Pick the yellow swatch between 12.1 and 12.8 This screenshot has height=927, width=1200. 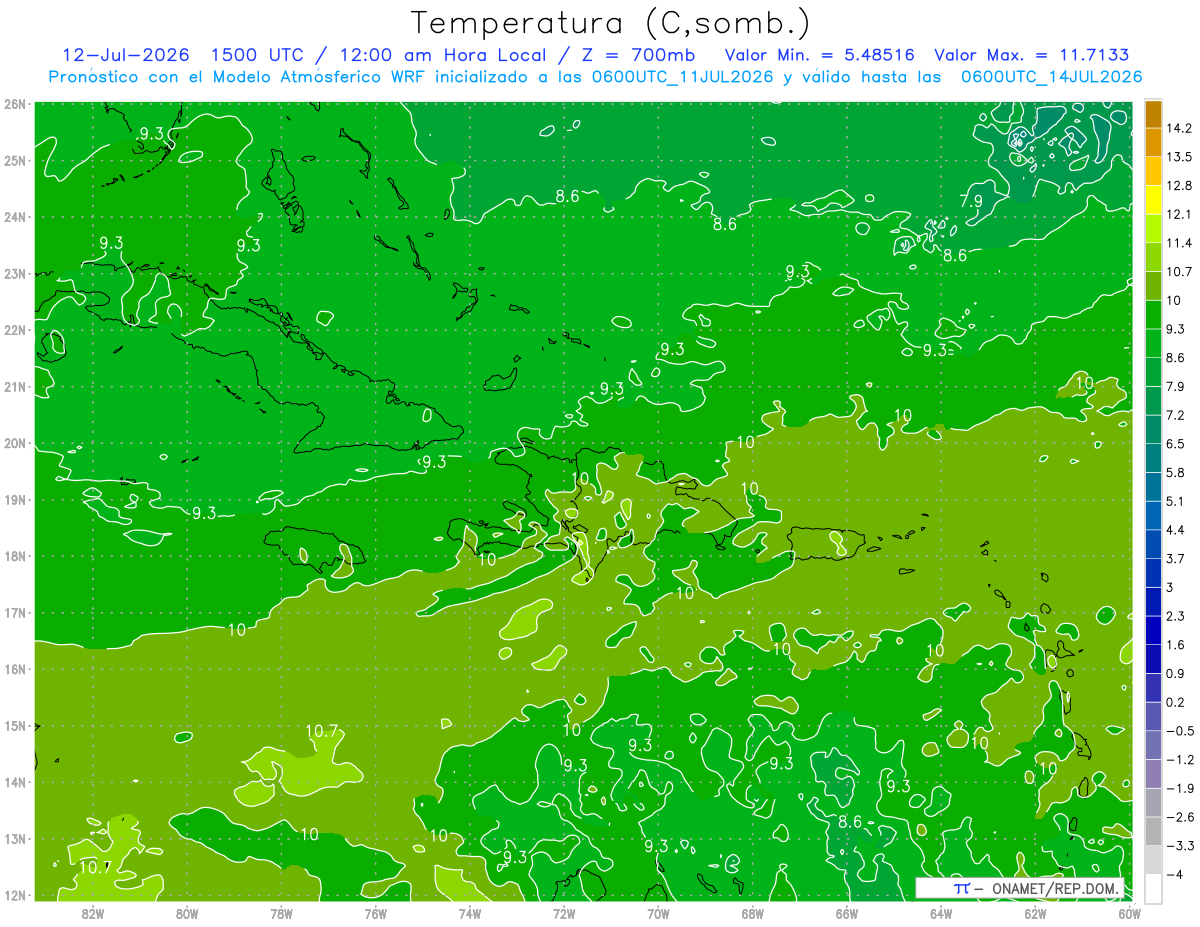[x=1153, y=200]
